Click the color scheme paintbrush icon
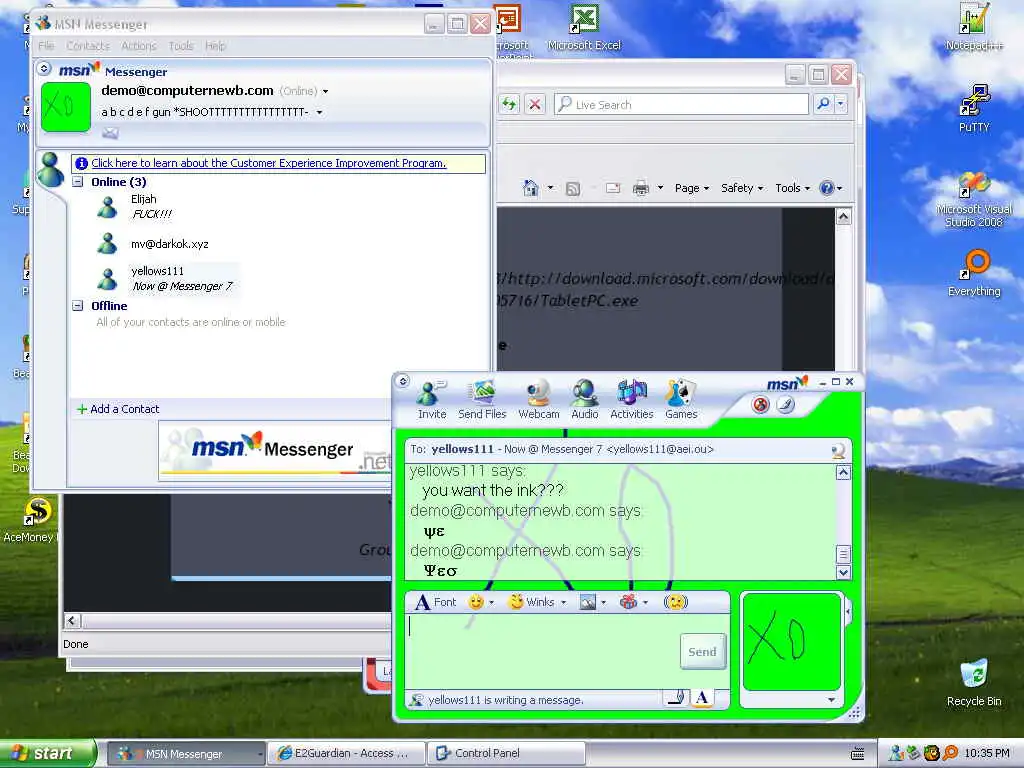This screenshot has height=768, width=1024. pyautogui.click(x=786, y=405)
